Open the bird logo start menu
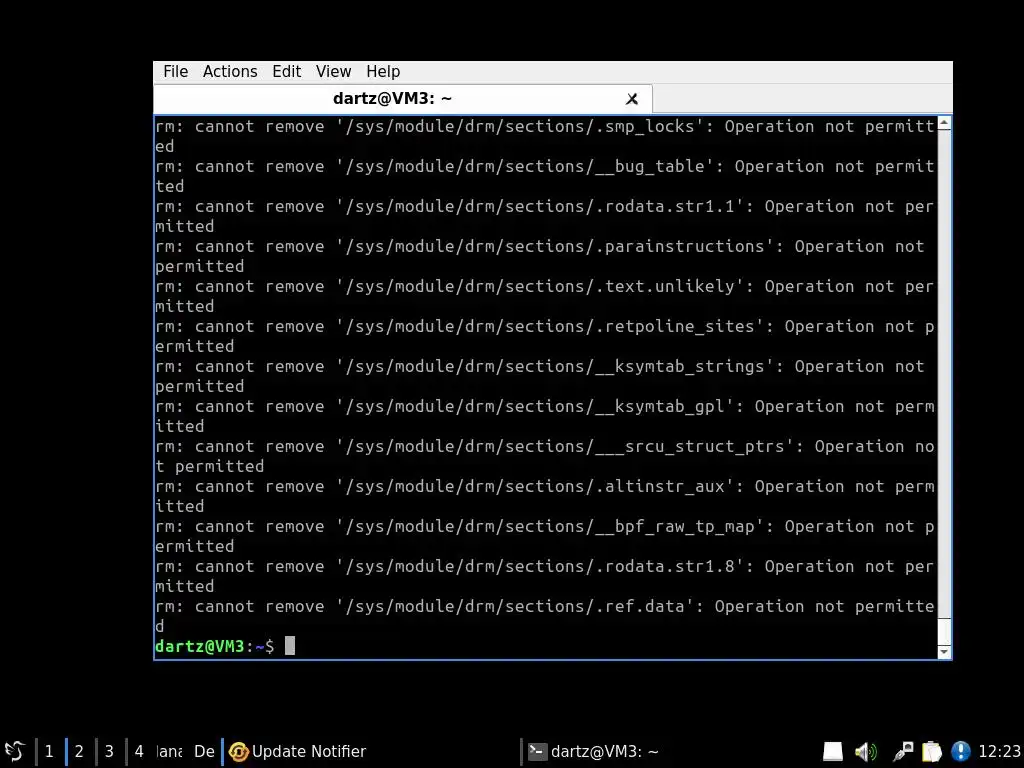 tap(14, 751)
